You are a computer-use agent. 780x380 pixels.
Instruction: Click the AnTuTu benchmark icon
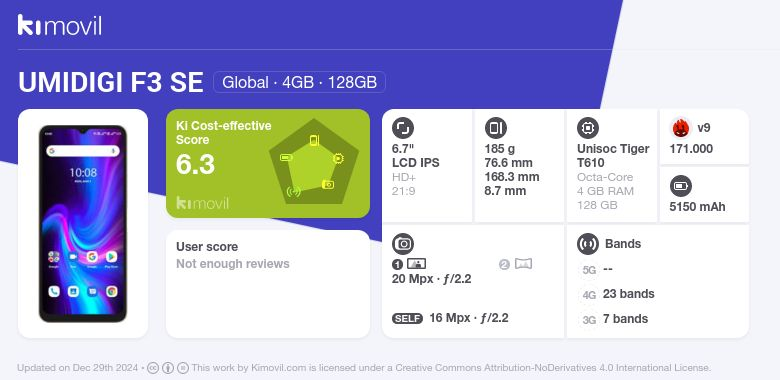pyautogui.click(x=681, y=128)
